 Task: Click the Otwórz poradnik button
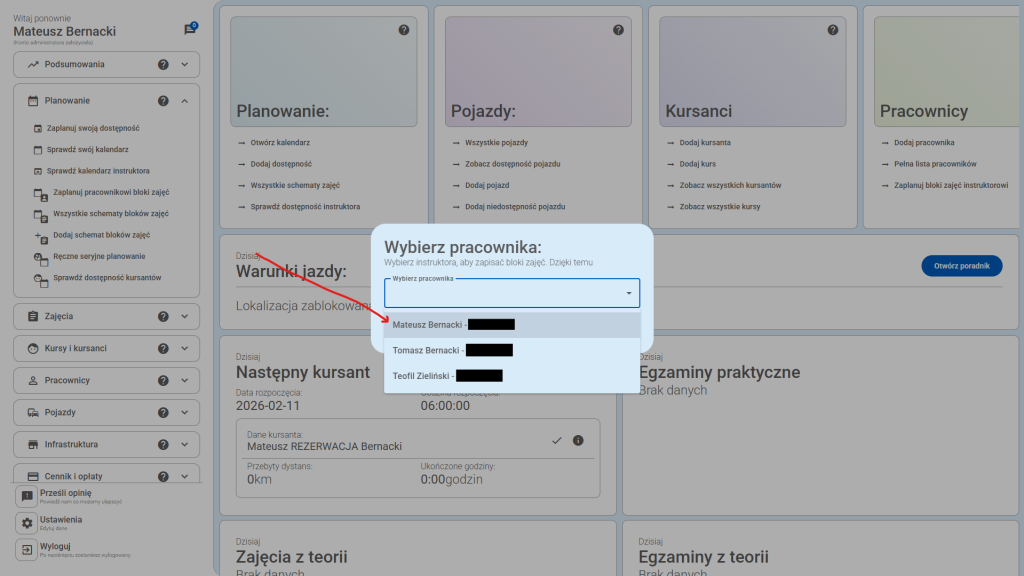click(961, 266)
